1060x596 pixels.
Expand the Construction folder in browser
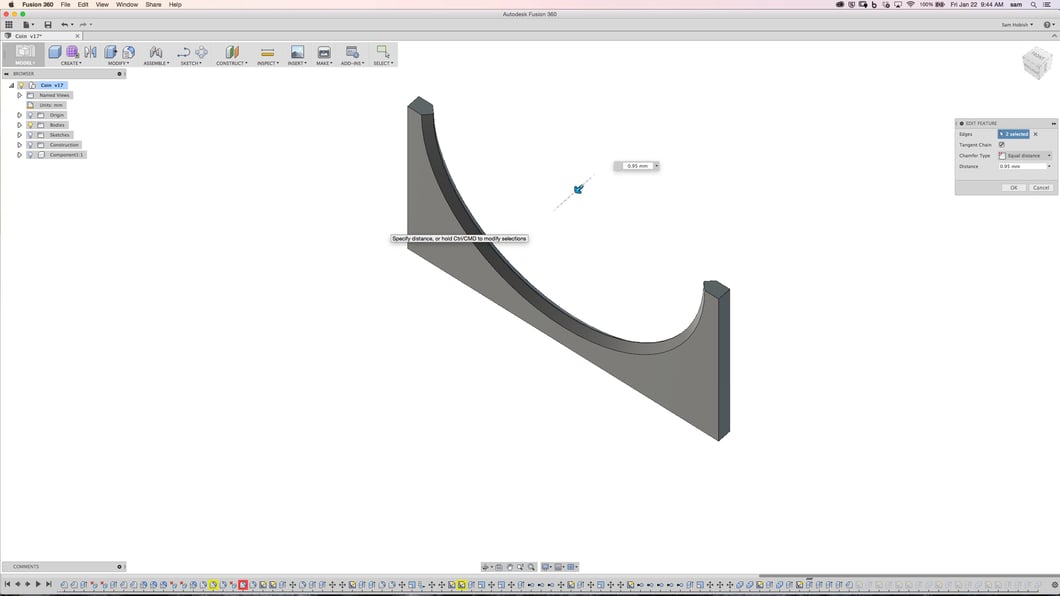(x=19, y=145)
